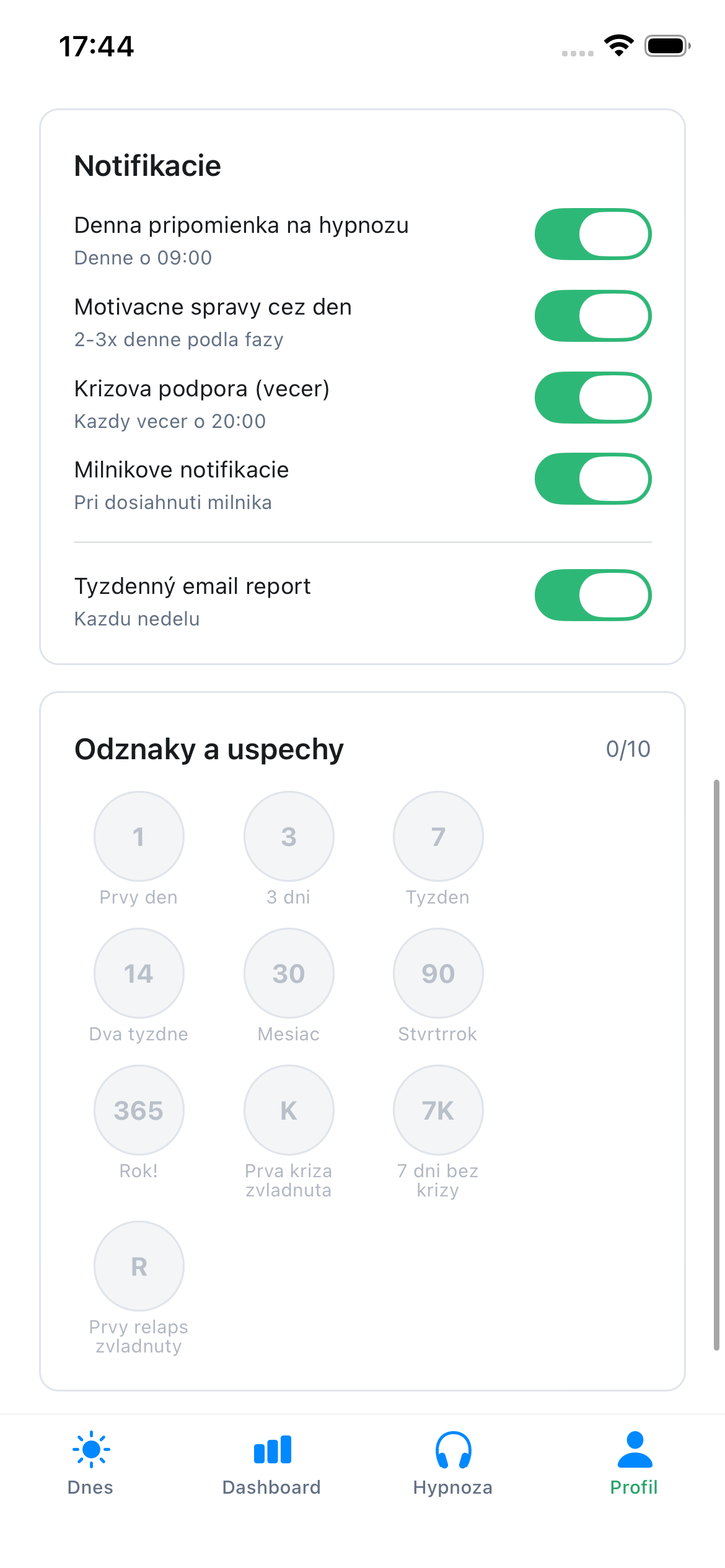Click the vertical scrollbar on right edge
This screenshot has width=725, height=1568.
tap(716, 1065)
